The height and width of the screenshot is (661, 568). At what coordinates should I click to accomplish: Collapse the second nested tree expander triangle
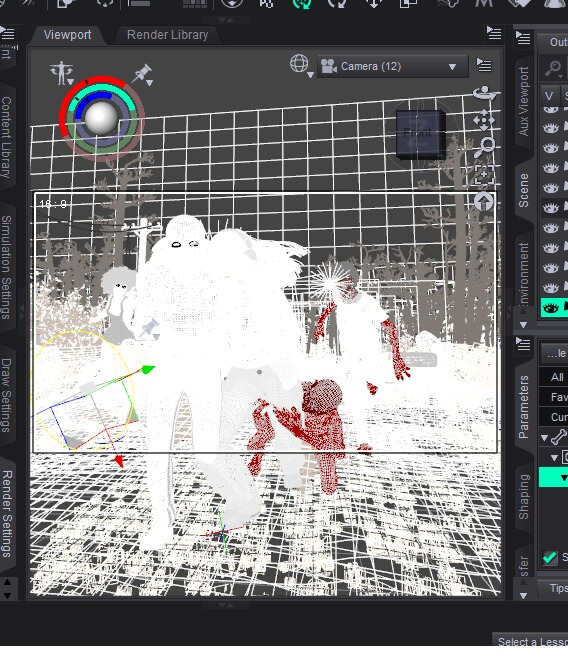click(x=555, y=457)
